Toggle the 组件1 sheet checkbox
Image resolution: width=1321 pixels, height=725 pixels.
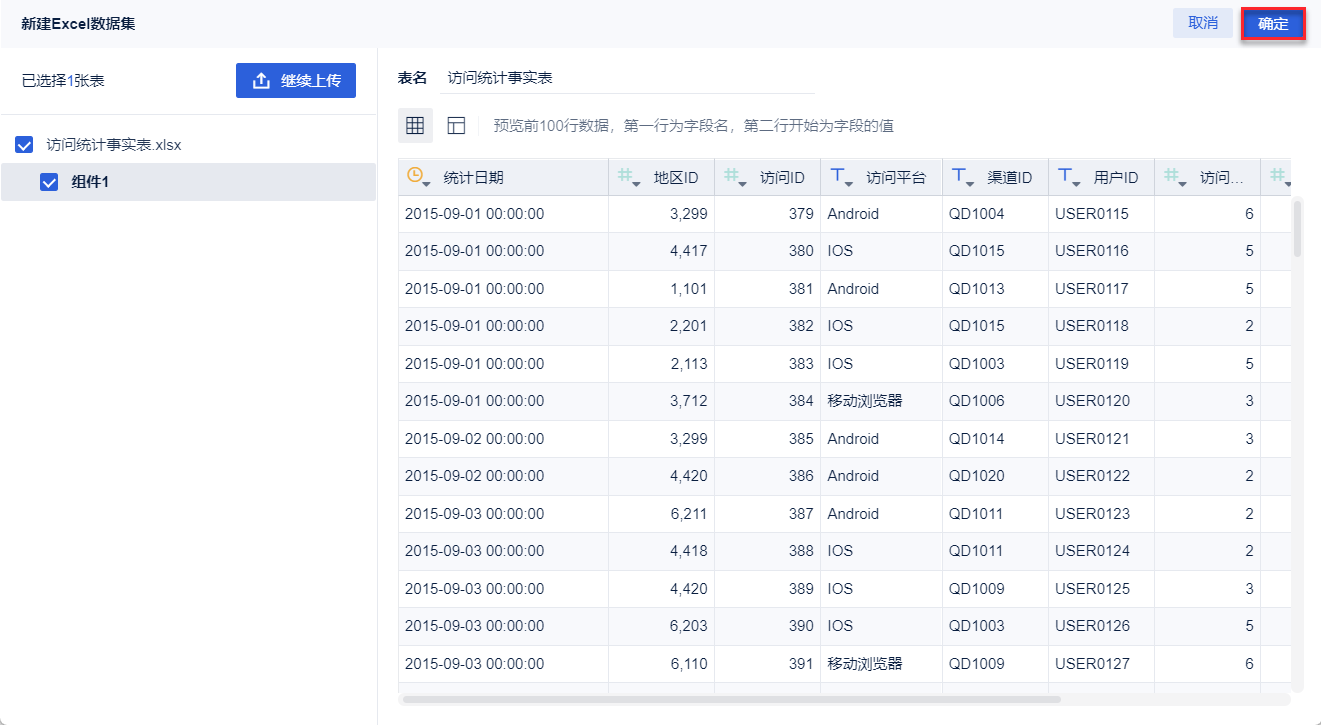48,182
